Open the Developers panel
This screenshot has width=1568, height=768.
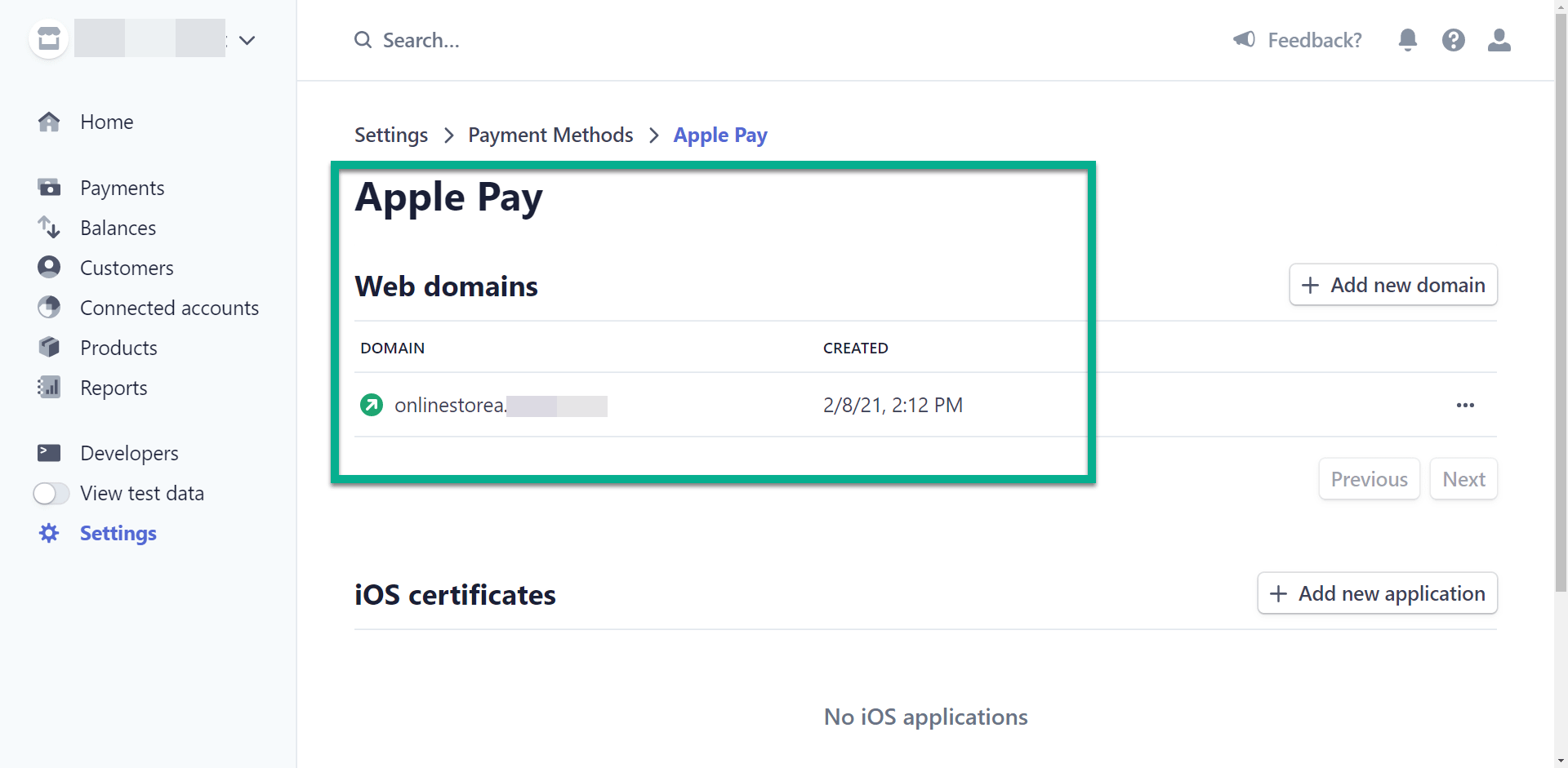(x=129, y=453)
